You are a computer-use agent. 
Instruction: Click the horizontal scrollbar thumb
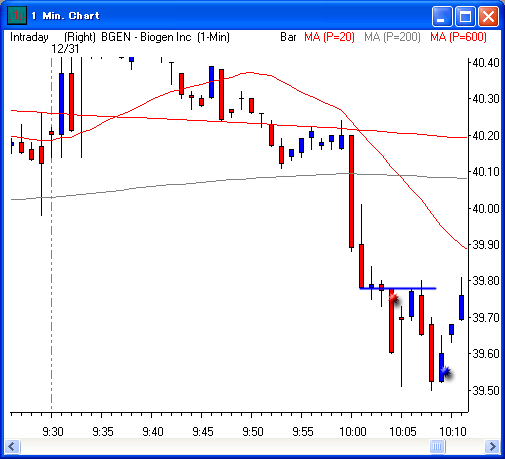(x=437, y=446)
